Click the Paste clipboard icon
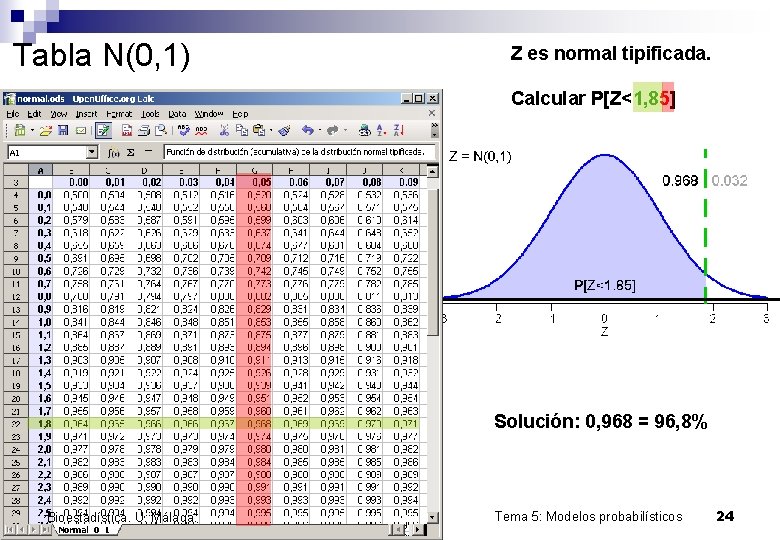Image resolution: width=780 pixels, height=540 pixels. point(259,130)
